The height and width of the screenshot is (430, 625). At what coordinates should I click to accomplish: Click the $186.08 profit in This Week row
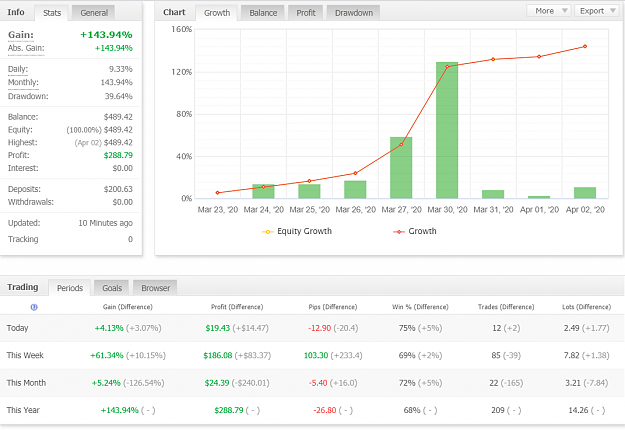pyautogui.click(x=218, y=355)
